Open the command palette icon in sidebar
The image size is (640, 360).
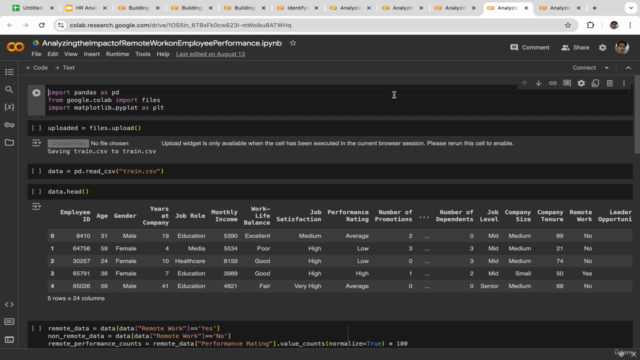[x=9, y=322]
